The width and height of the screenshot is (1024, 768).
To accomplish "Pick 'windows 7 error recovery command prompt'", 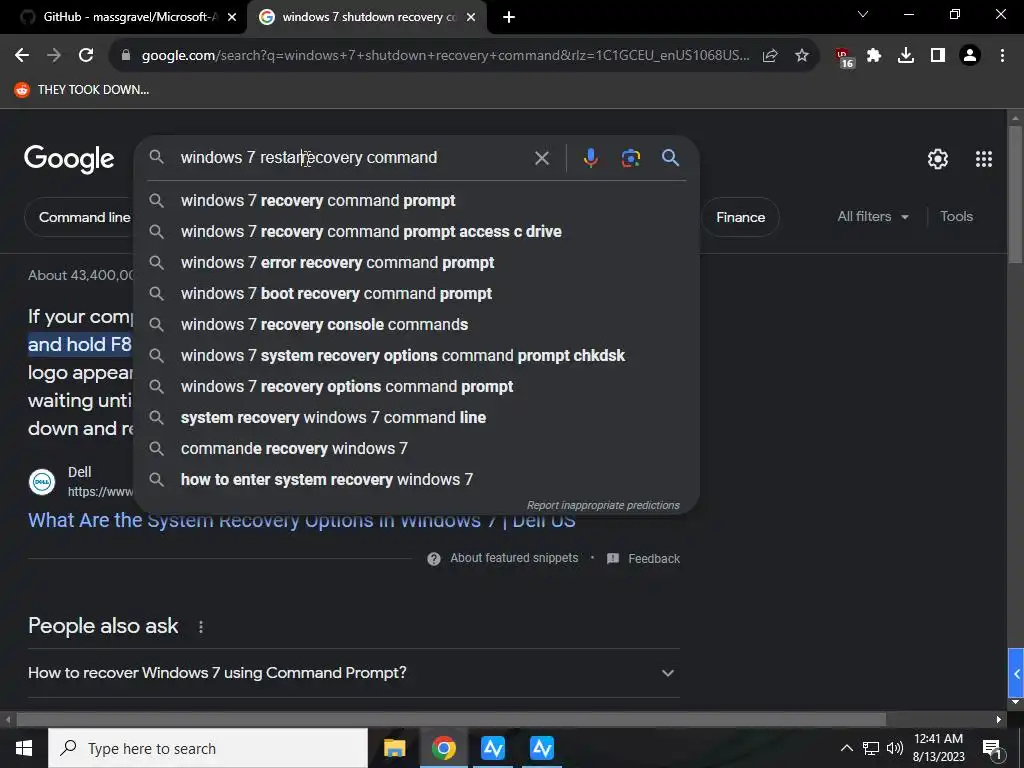I will [416, 263].
